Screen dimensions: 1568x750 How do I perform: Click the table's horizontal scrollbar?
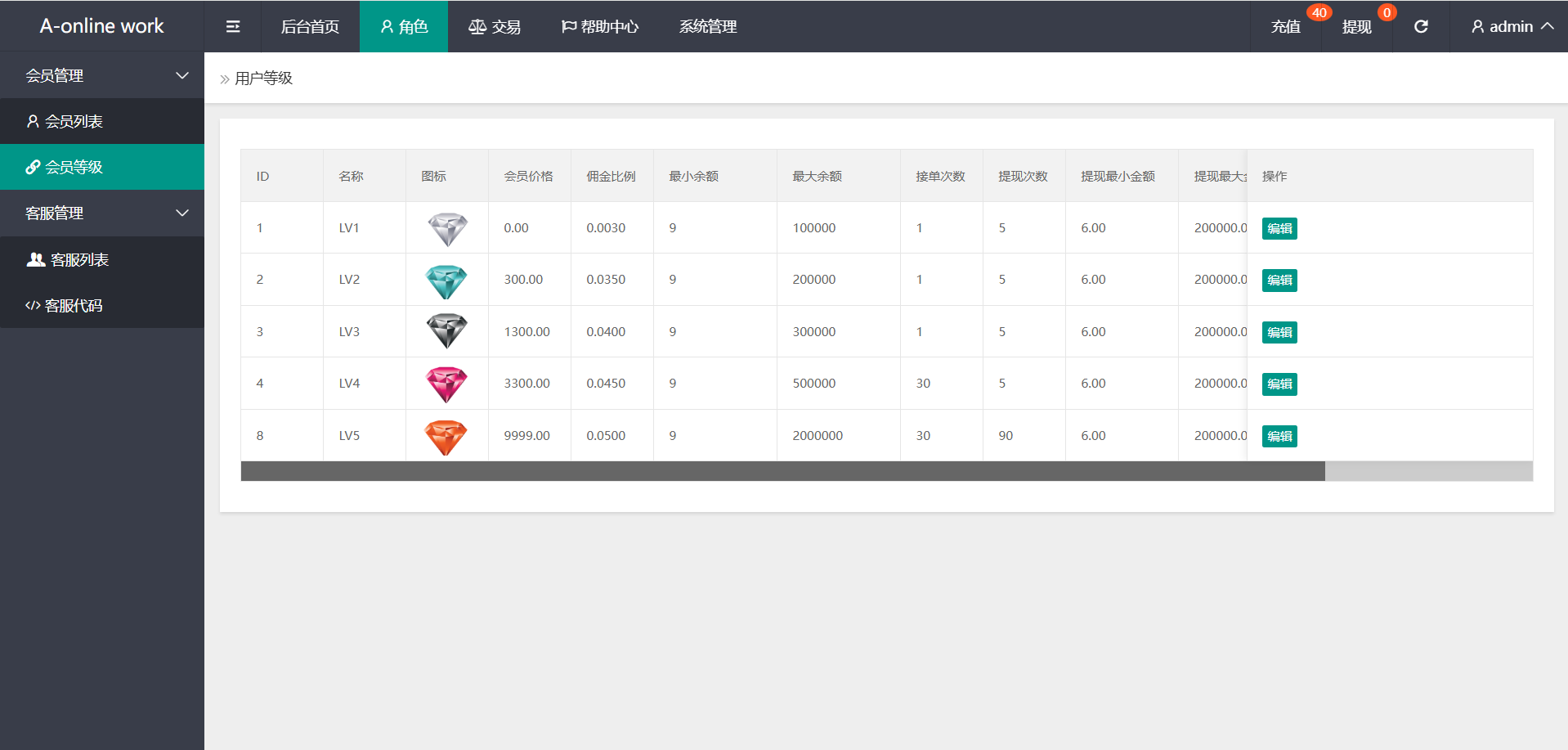click(x=782, y=471)
